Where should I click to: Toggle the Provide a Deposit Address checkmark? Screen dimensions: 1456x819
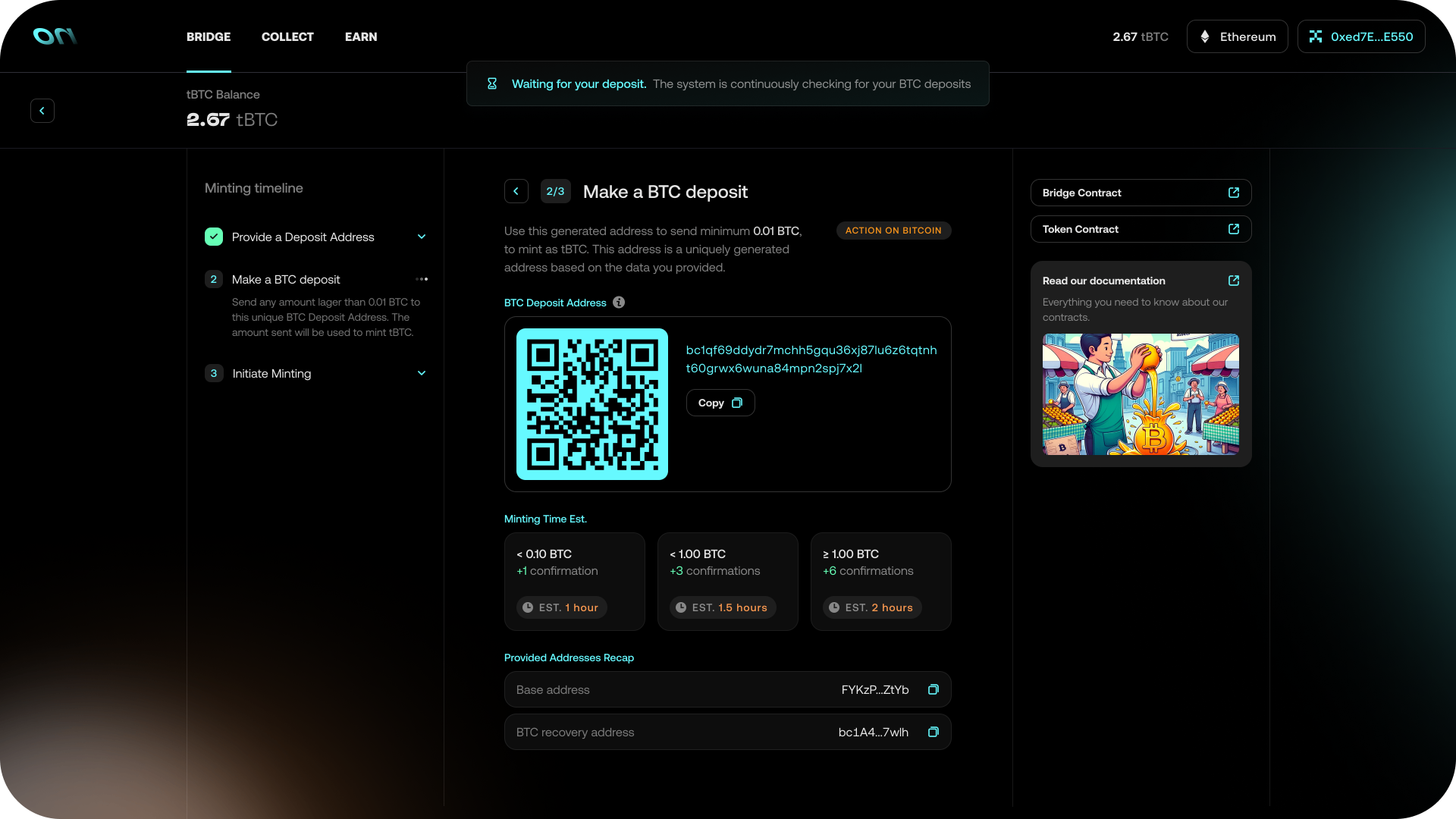214,237
